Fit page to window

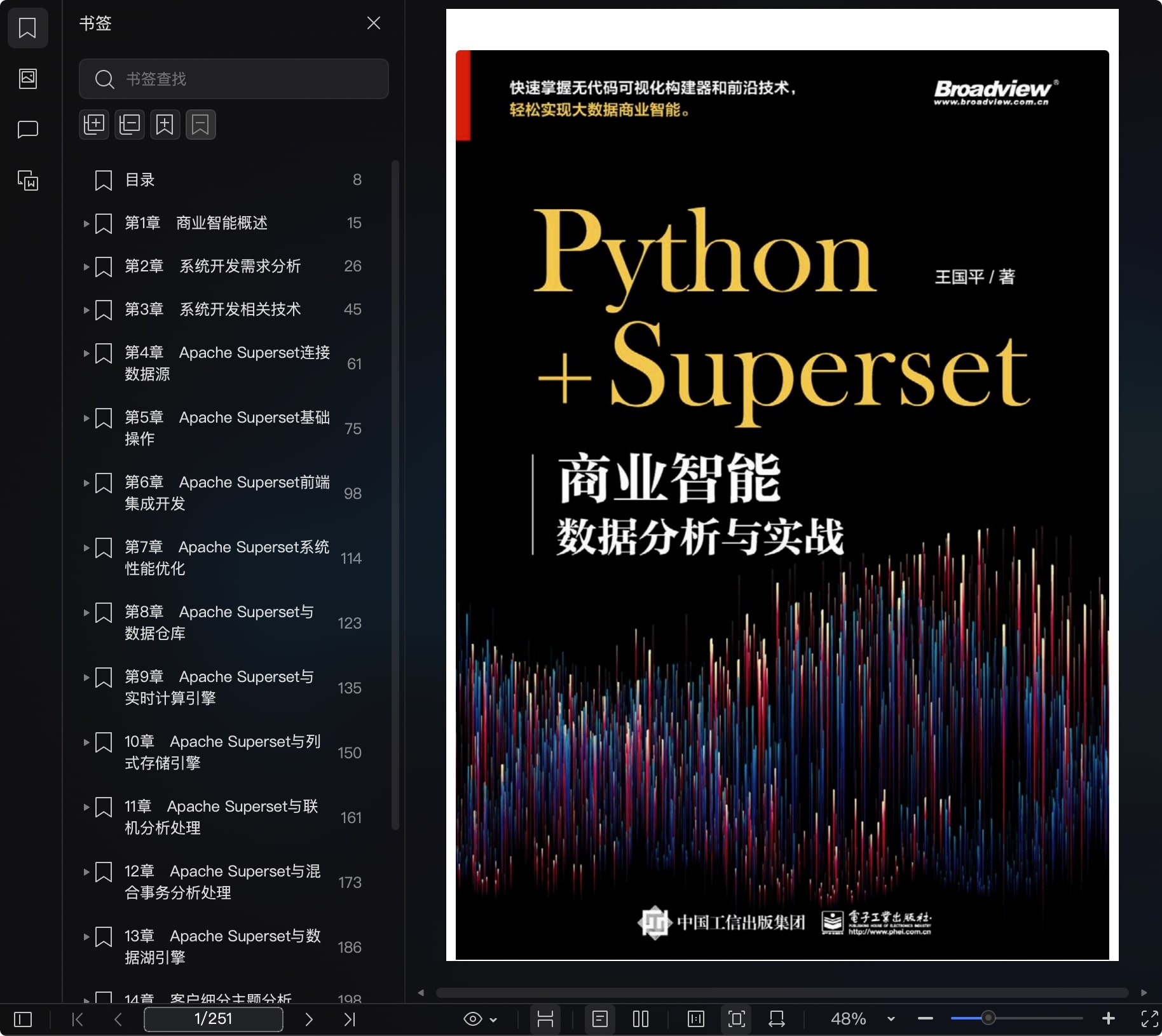click(737, 1019)
